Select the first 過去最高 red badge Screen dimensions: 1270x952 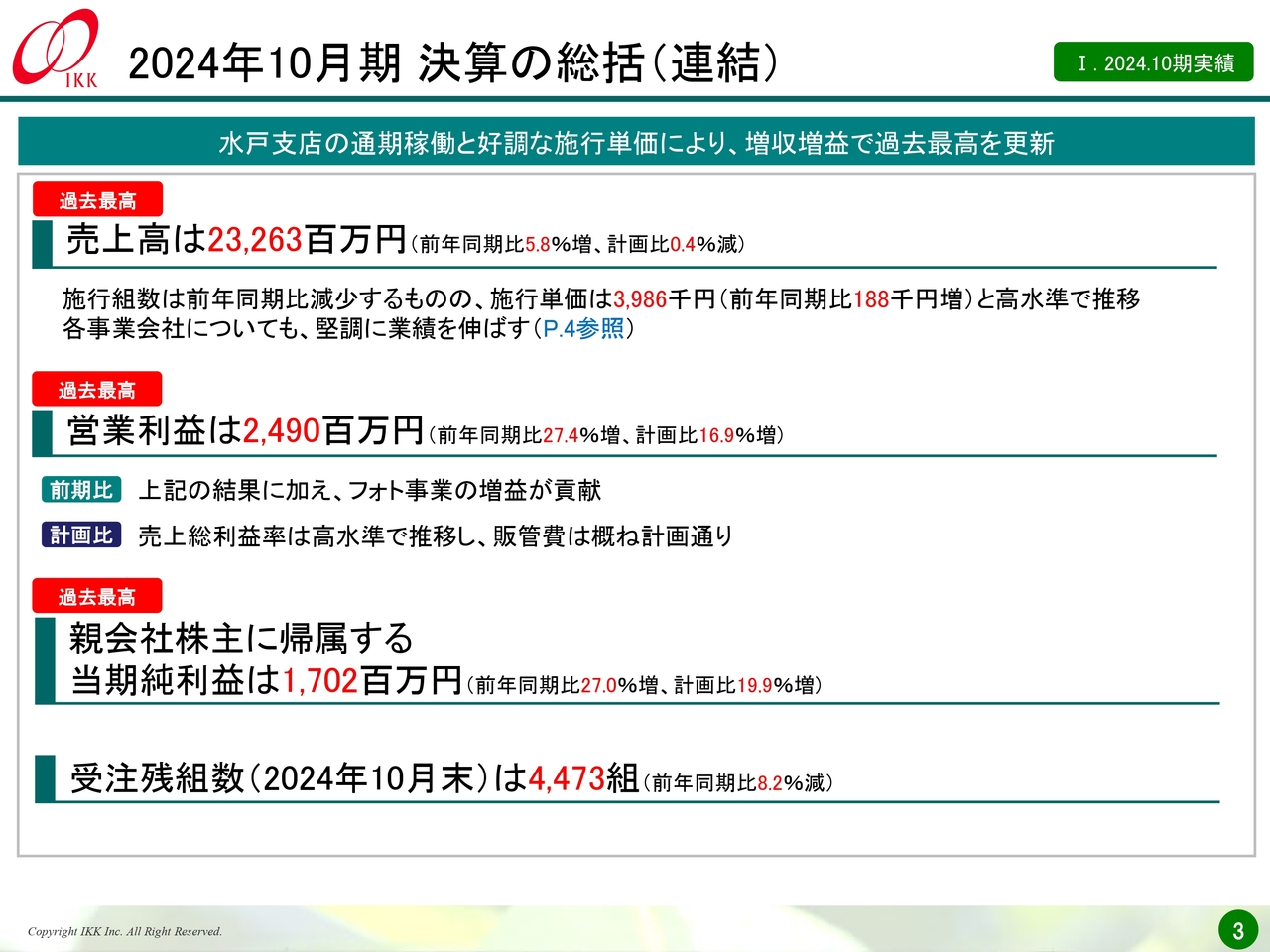tap(97, 198)
